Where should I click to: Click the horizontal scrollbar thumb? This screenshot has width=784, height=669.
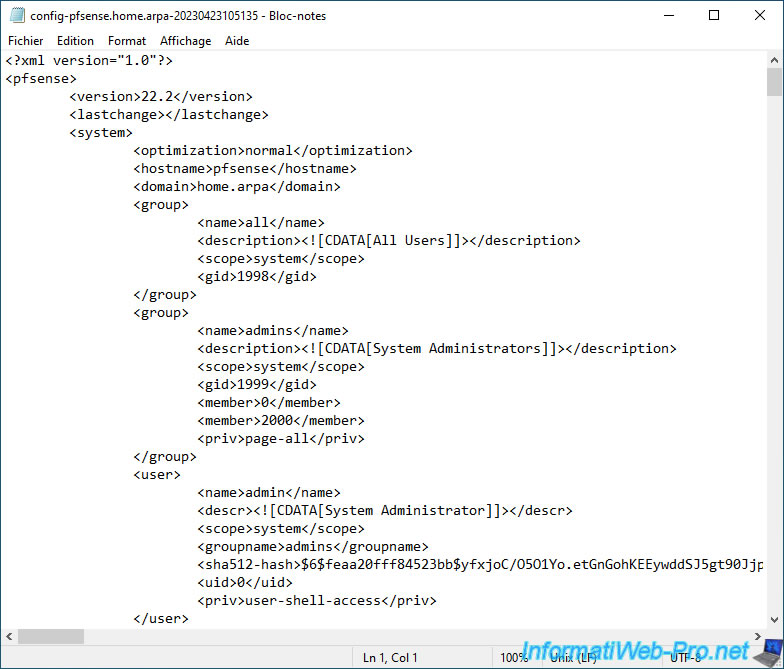(x=51, y=636)
